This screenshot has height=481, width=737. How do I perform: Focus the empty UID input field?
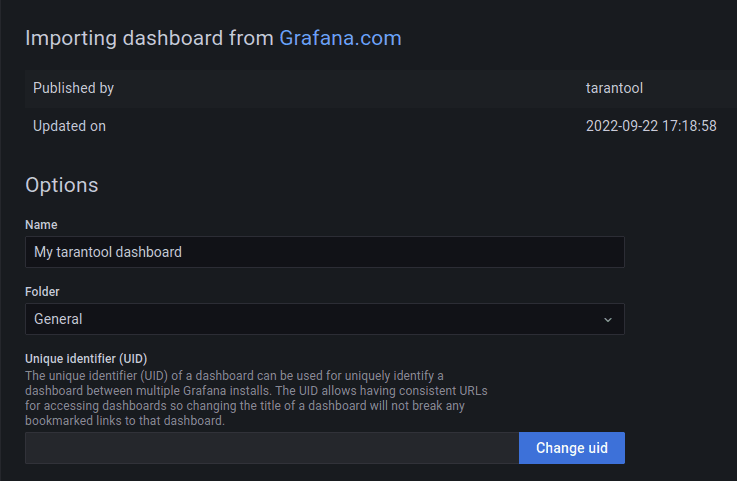pyautogui.click(x=272, y=448)
